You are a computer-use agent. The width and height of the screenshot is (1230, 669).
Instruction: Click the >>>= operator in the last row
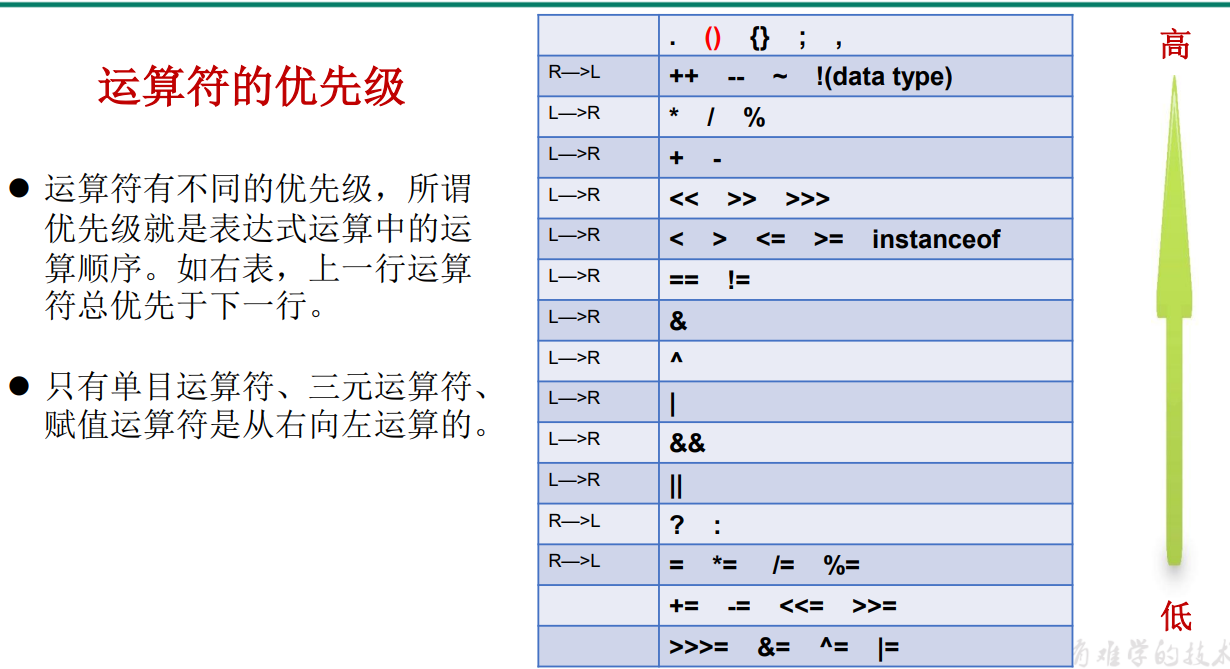(699, 647)
